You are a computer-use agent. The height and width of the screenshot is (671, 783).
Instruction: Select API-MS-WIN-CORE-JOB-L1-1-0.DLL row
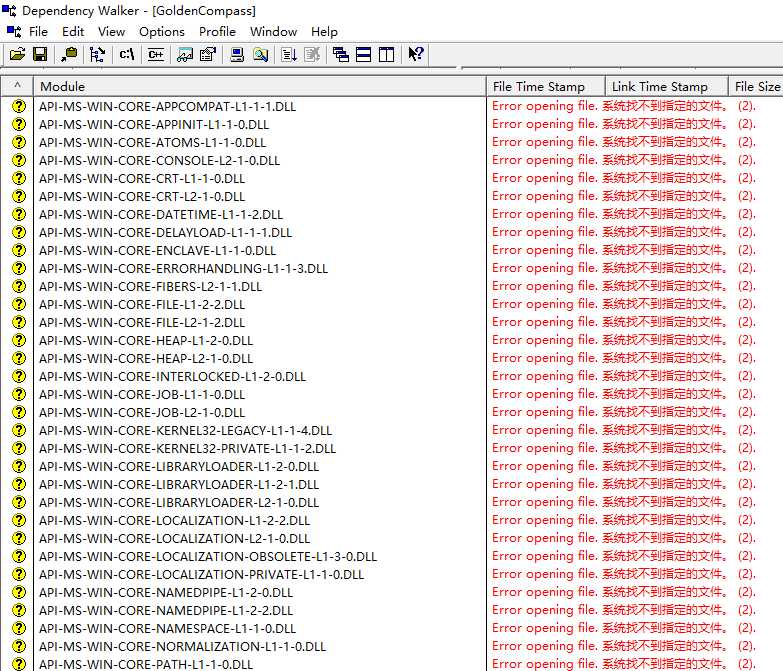coord(392,394)
